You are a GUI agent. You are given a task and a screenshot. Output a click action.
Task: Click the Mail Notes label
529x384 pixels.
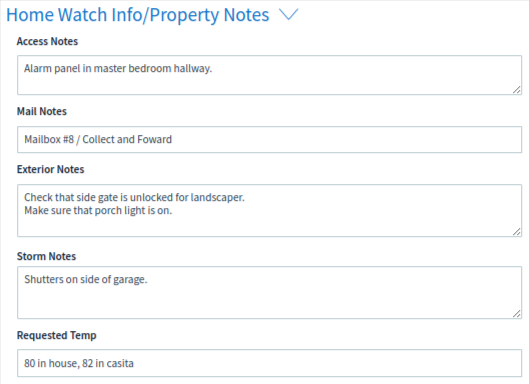(42, 111)
